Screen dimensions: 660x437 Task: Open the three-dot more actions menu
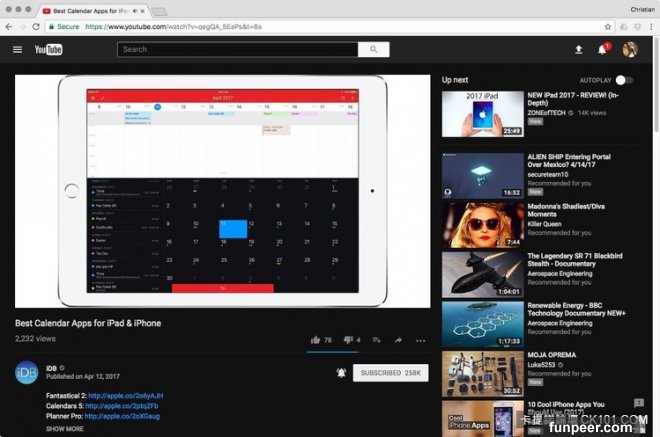[420, 340]
